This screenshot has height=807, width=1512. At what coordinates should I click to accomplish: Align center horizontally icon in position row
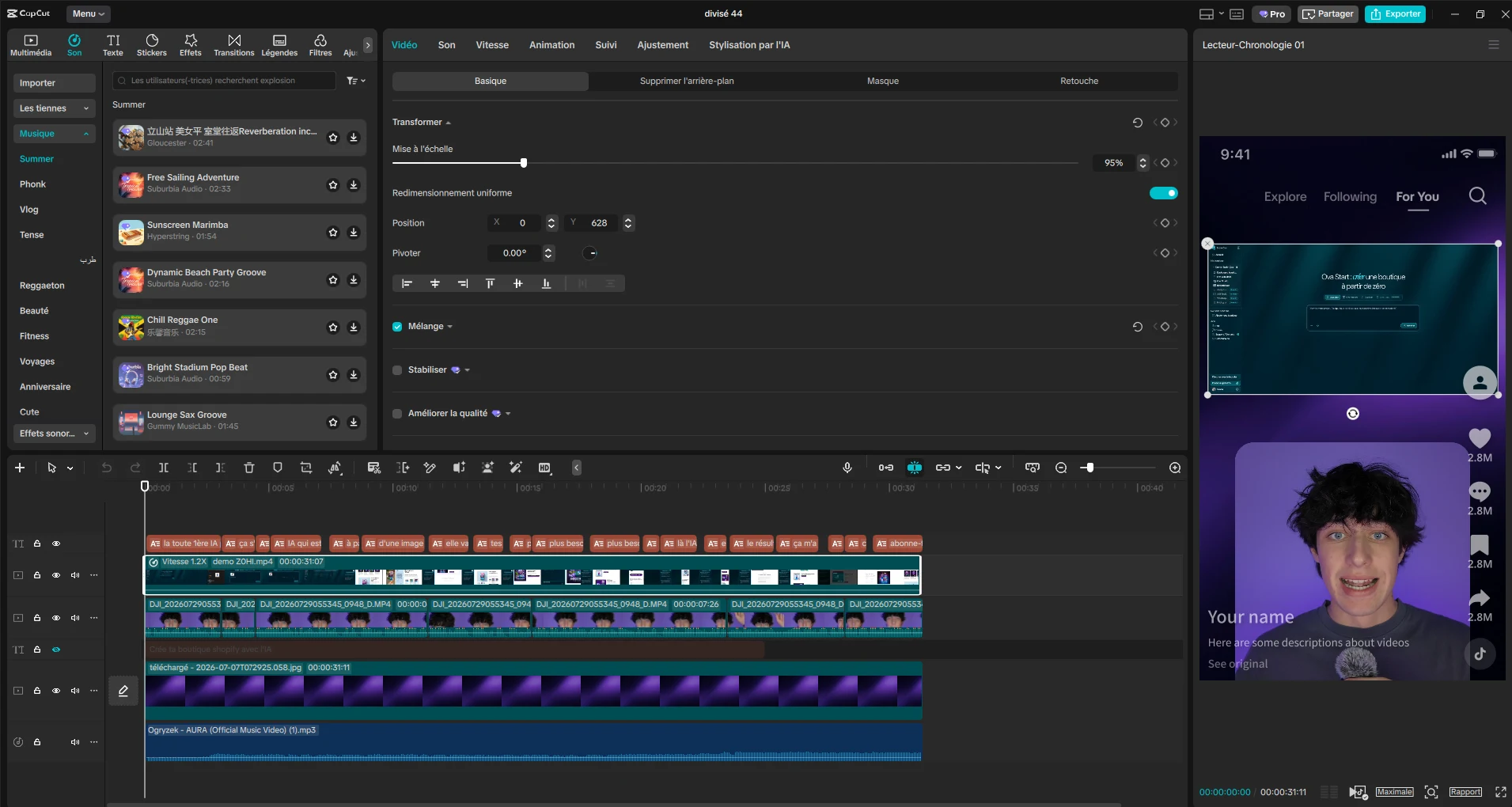tap(434, 283)
